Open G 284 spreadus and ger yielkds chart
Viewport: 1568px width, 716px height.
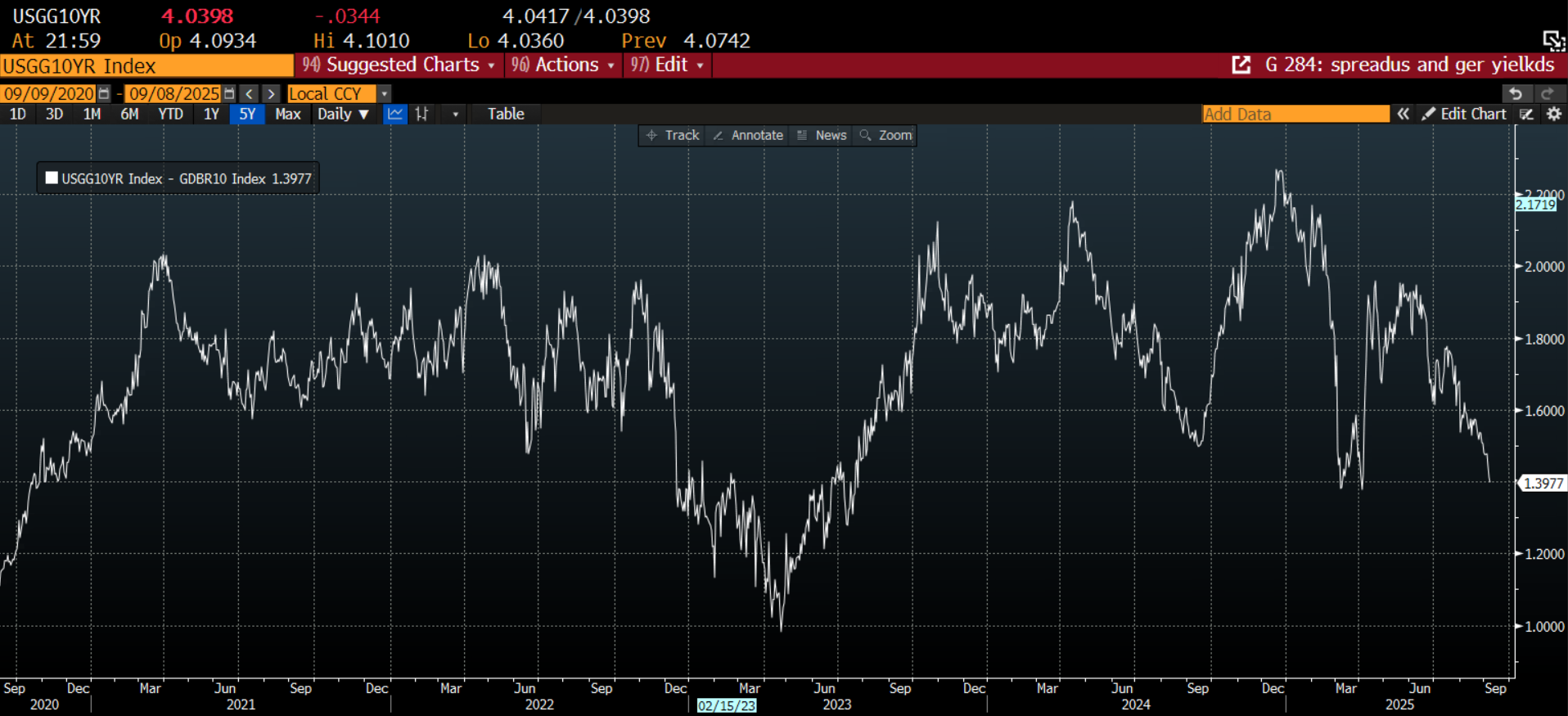1409,65
